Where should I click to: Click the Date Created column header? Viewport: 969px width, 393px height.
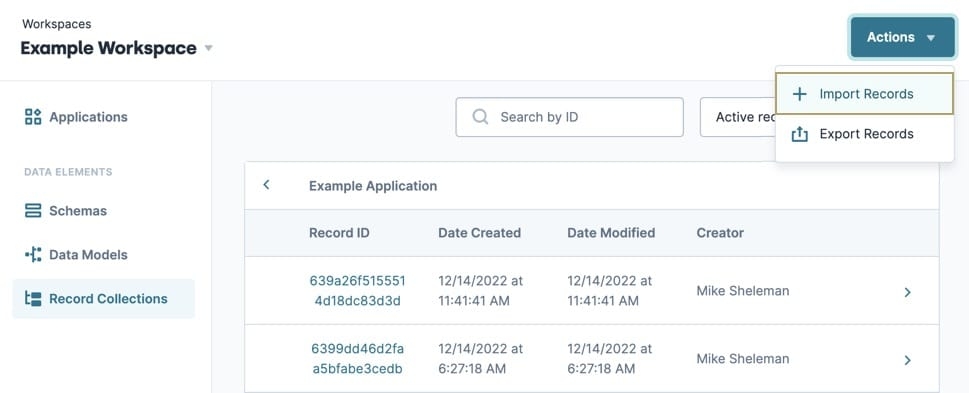pos(480,233)
